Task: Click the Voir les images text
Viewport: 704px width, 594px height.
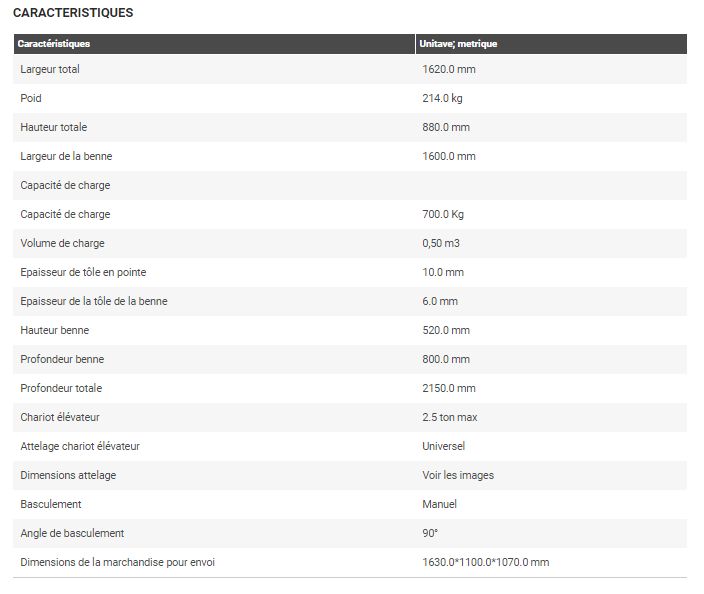Action: (x=458, y=475)
